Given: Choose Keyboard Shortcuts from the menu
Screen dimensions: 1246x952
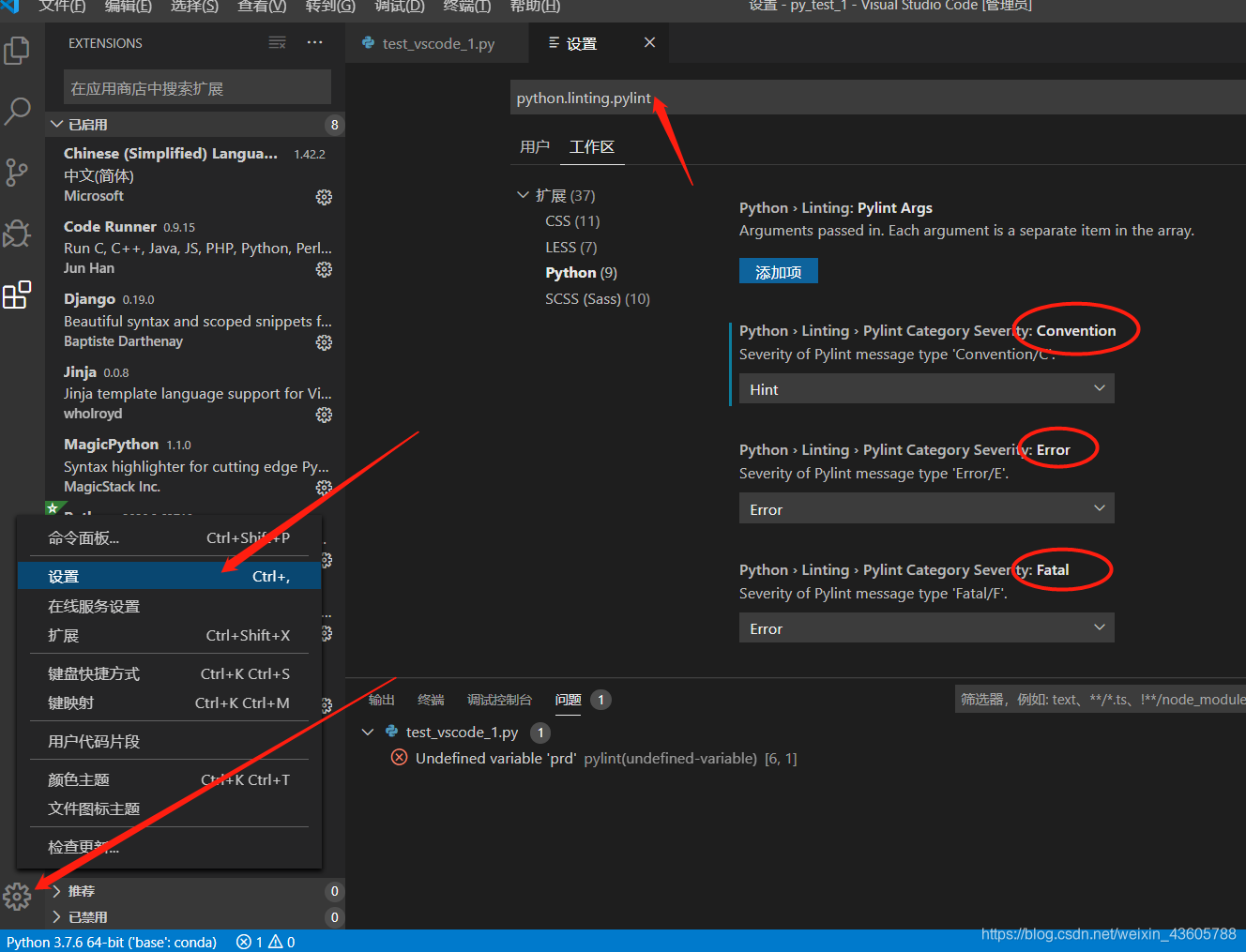Looking at the screenshot, I should click(169, 673).
